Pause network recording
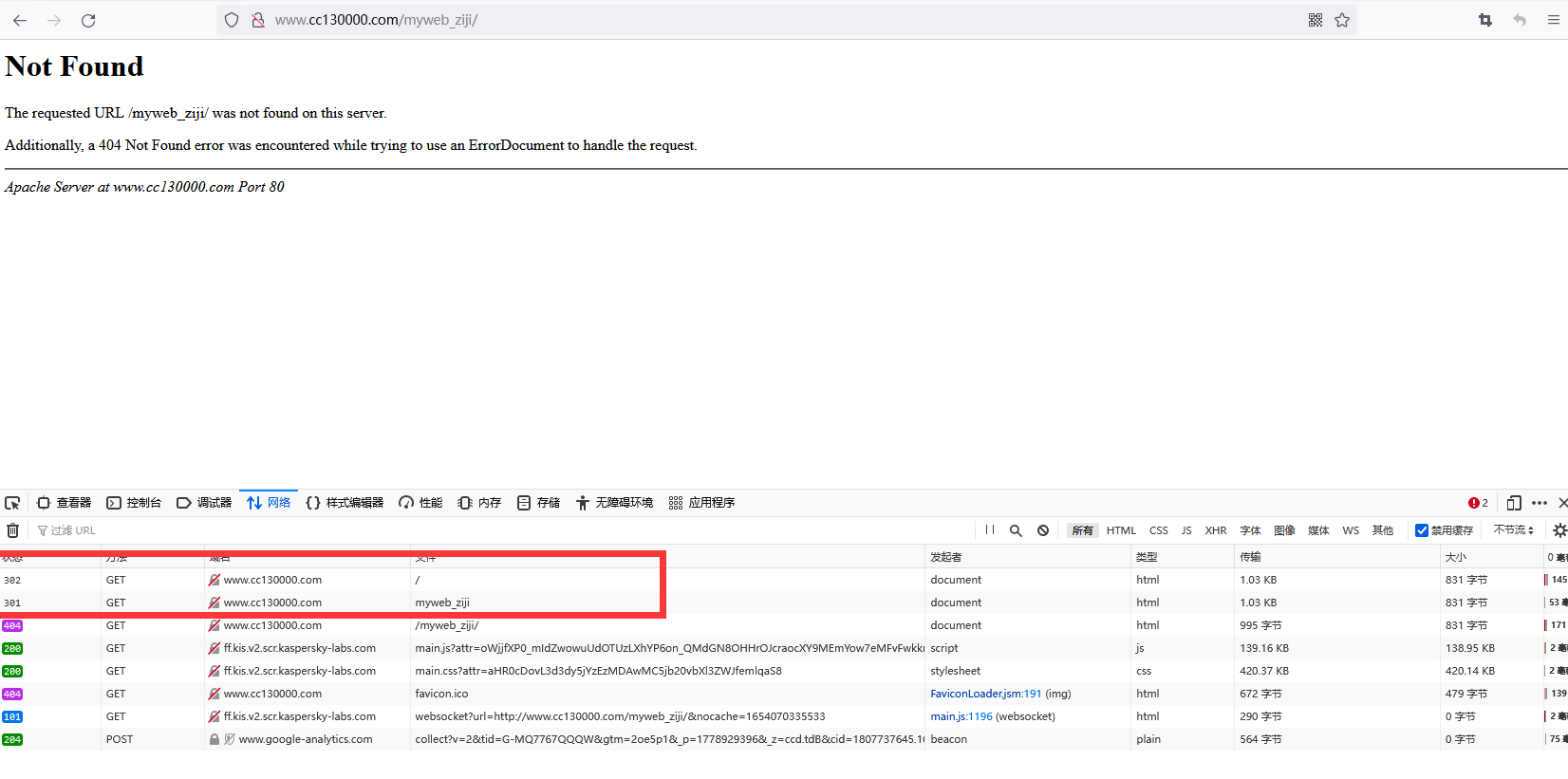Image resolution: width=1568 pixels, height=779 pixels. [990, 530]
